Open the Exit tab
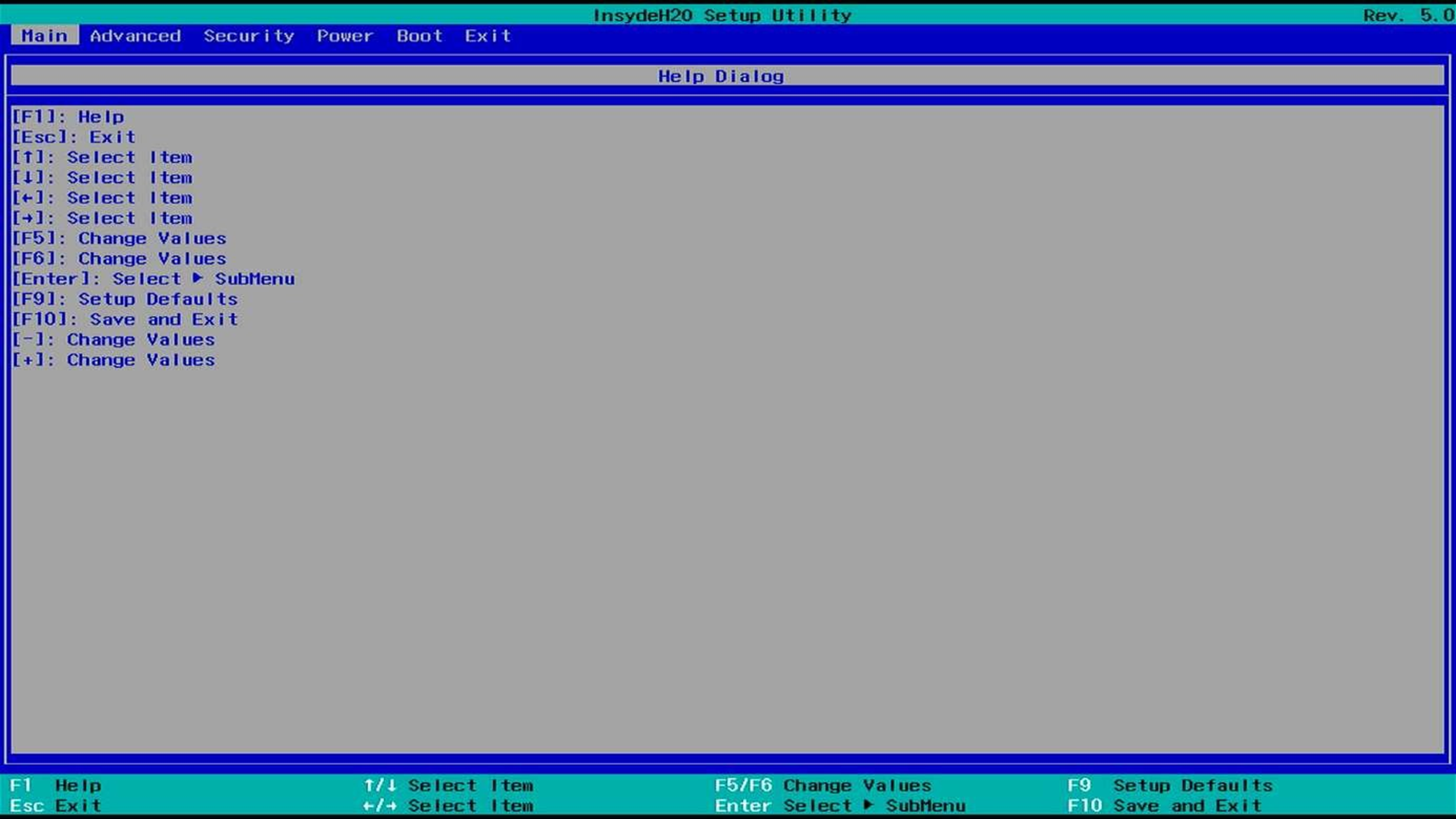The height and width of the screenshot is (819, 1456). pyautogui.click(x=488, y=36)
